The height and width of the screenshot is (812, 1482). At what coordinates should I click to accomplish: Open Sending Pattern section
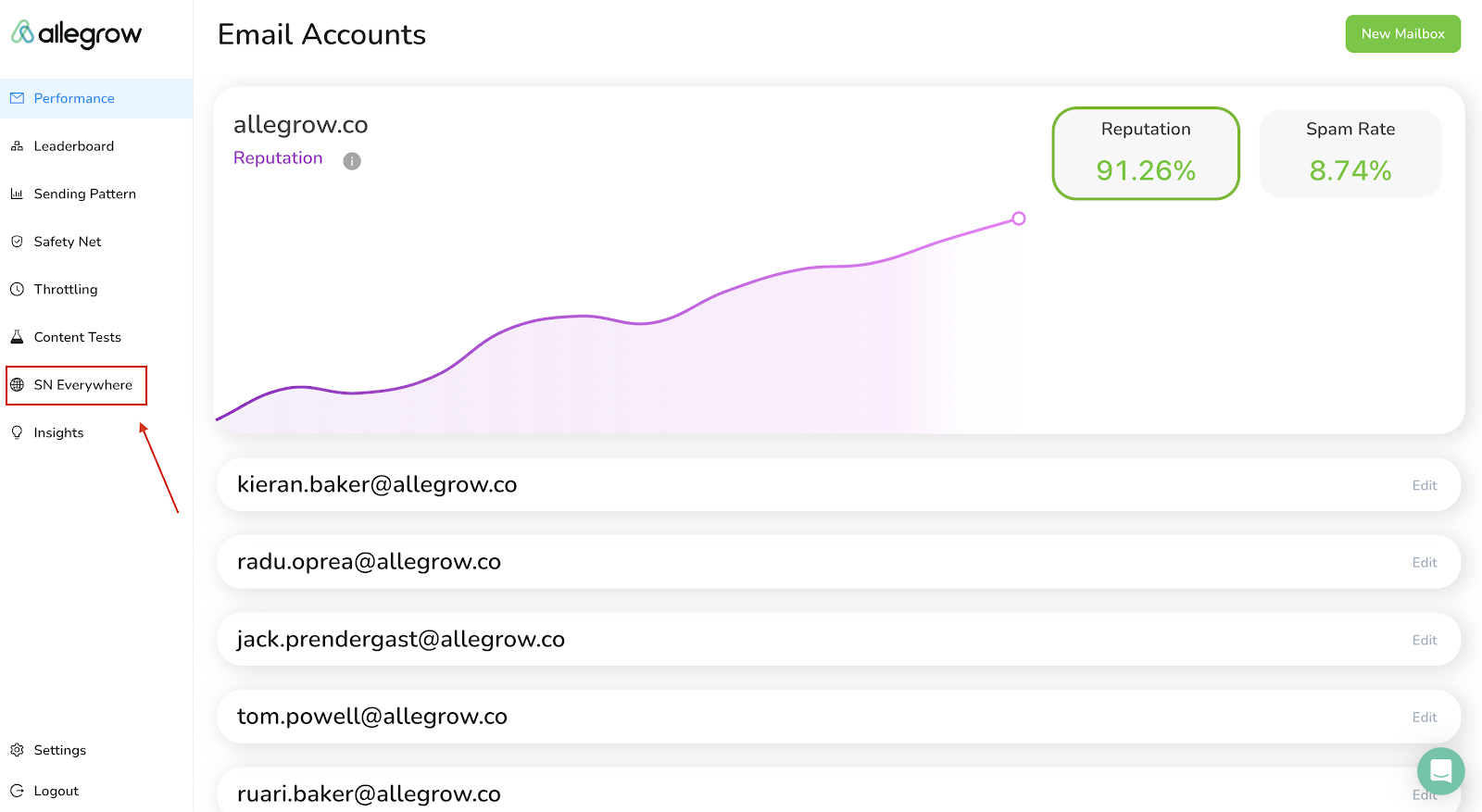85,194
